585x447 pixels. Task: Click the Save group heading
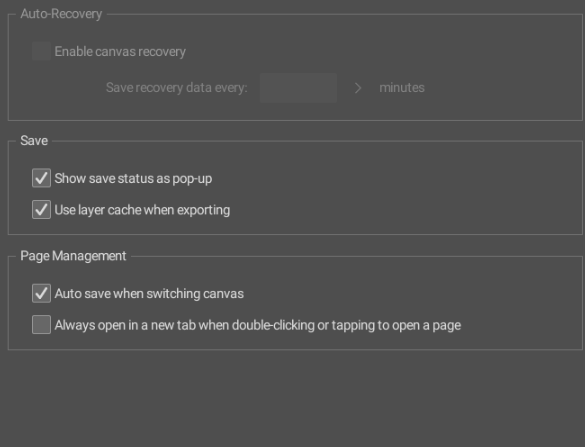tap(34, 141)
